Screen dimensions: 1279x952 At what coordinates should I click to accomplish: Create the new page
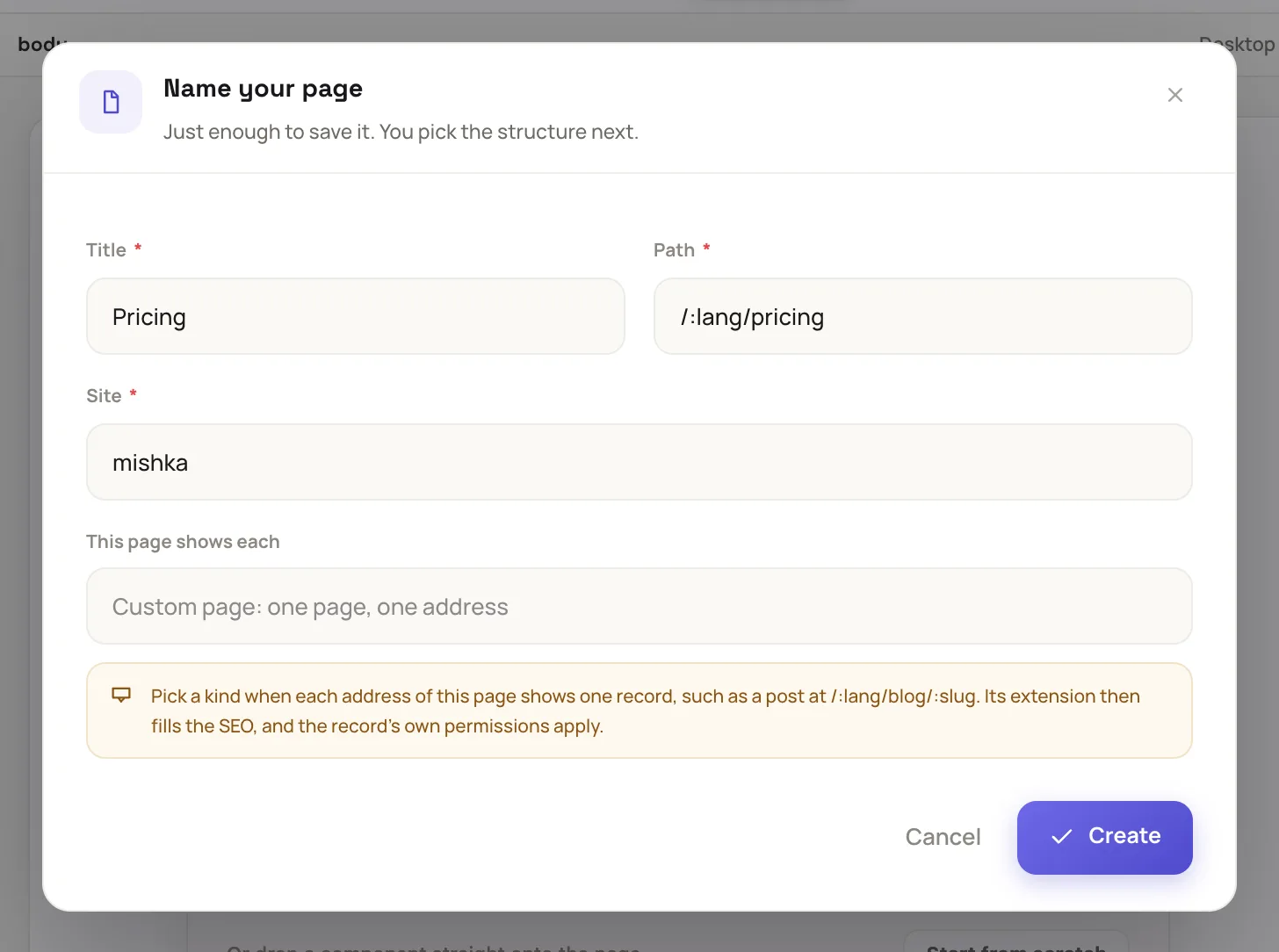(x=1105, y=837)
